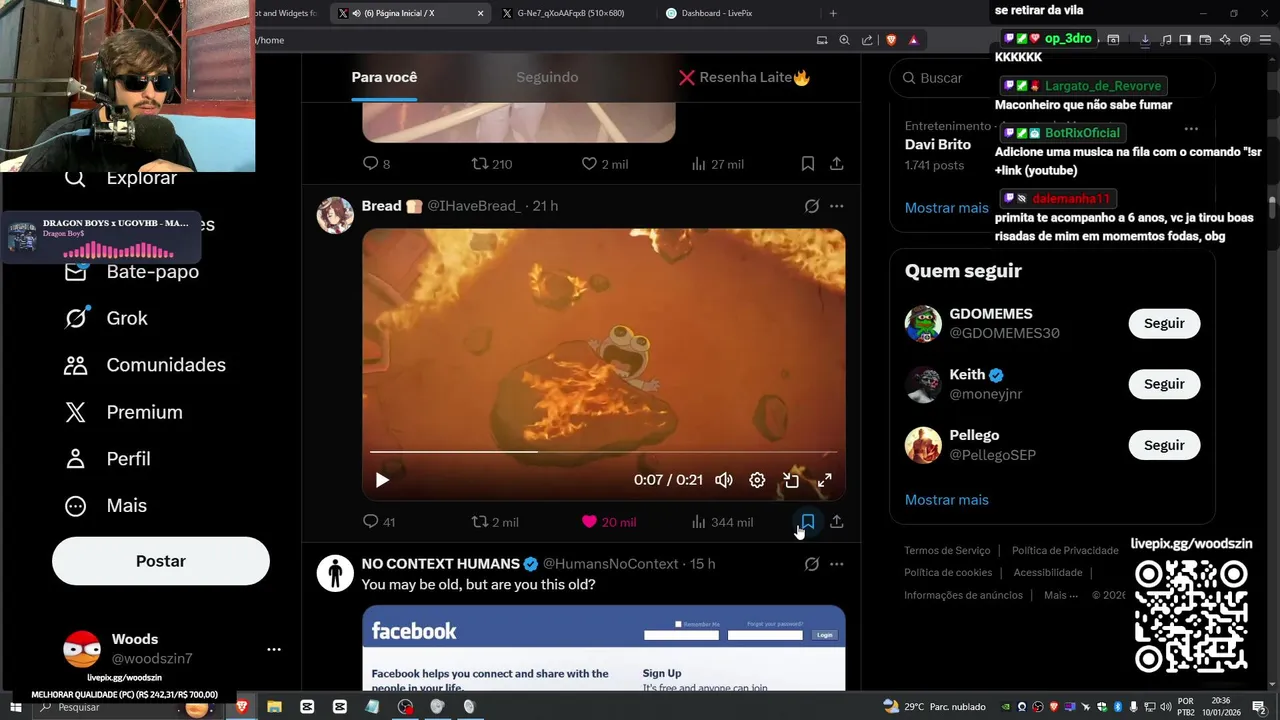Open the video settings gear menu
Viewport: 1280px width, 720px height.
[757, 480]
